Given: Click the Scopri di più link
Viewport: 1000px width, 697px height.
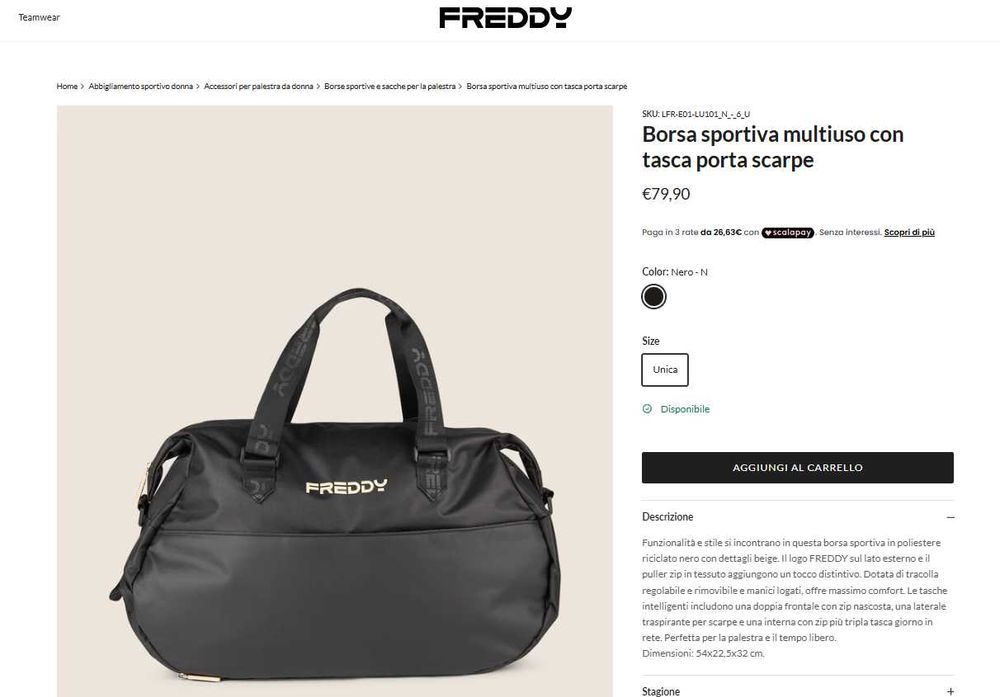Looking at the screenshot, I should tap(909, 232).
